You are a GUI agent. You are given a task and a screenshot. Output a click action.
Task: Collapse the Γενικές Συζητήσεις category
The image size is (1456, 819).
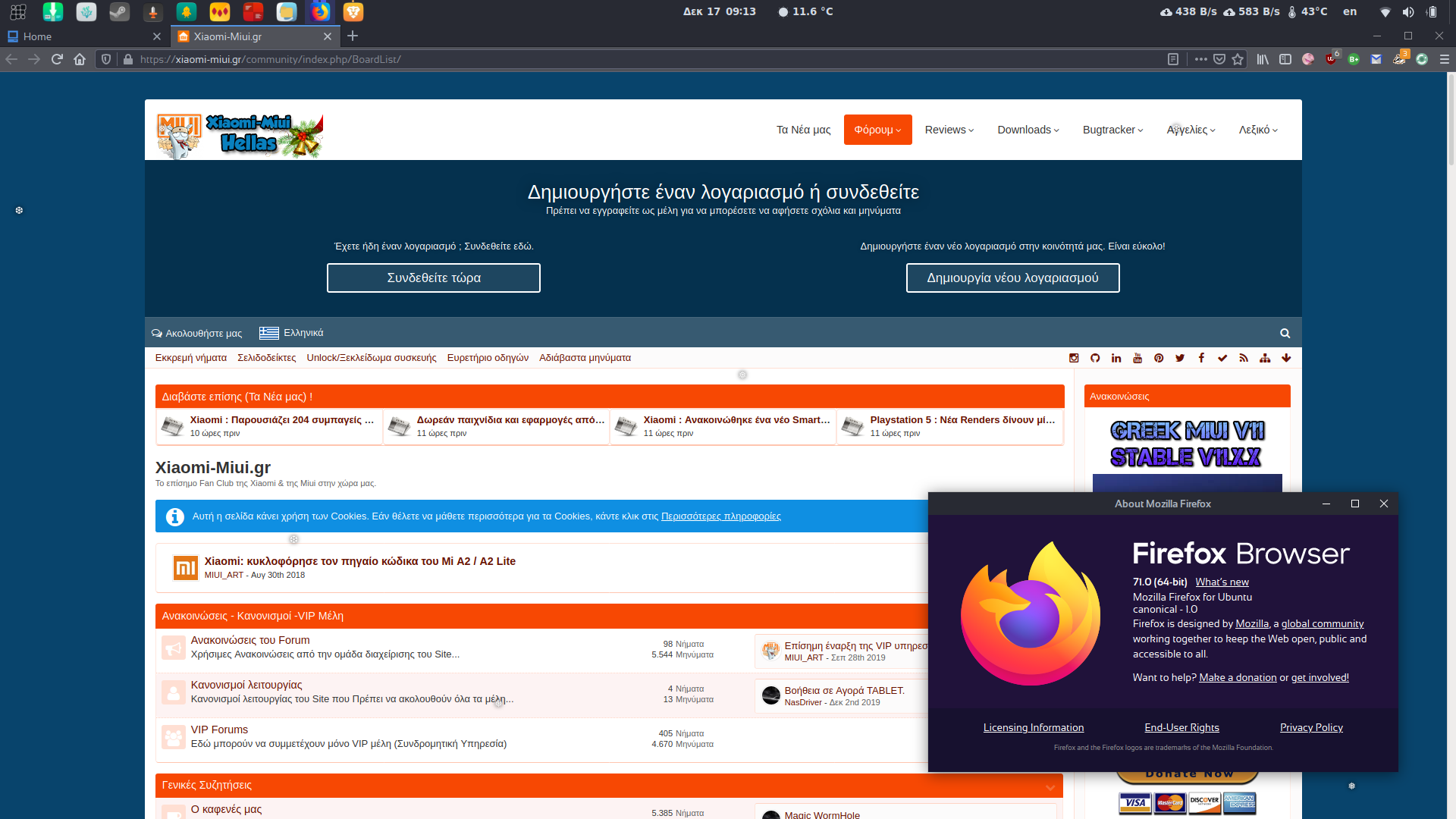1050,787
